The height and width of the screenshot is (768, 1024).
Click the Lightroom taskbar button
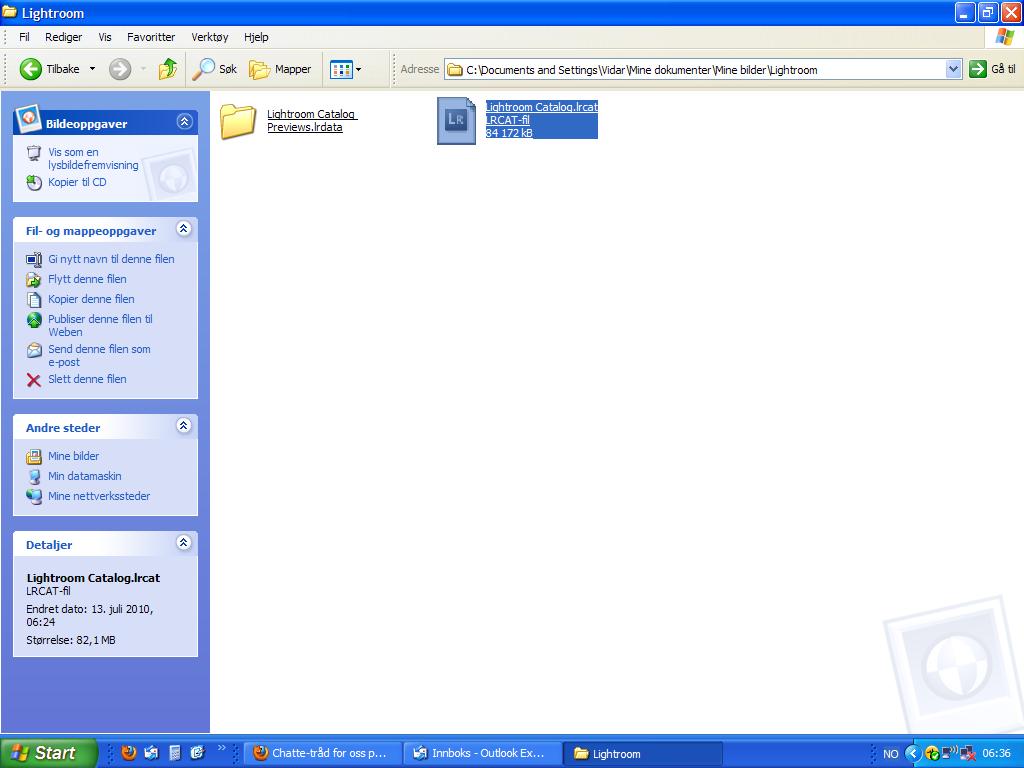tap(643, 753)
